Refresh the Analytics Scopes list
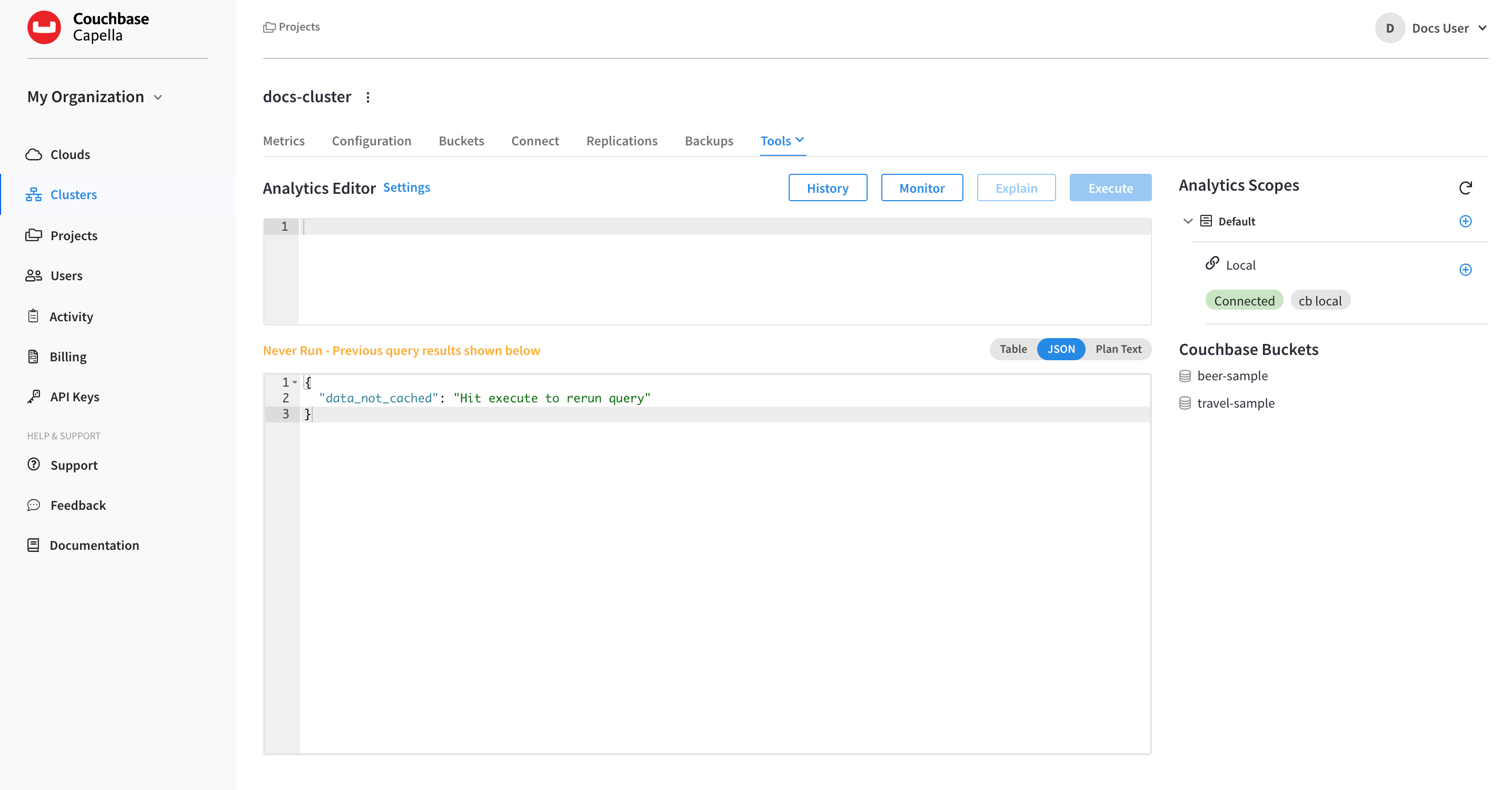The width and height of the screenshot is (1512, 790). tap(1466, 187)
